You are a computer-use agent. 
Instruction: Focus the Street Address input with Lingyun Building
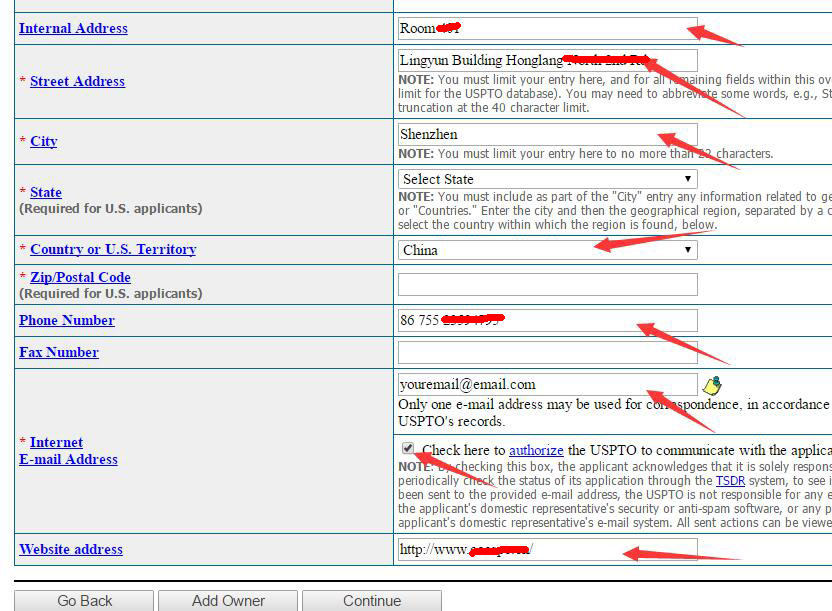click(x=548, y=60)
